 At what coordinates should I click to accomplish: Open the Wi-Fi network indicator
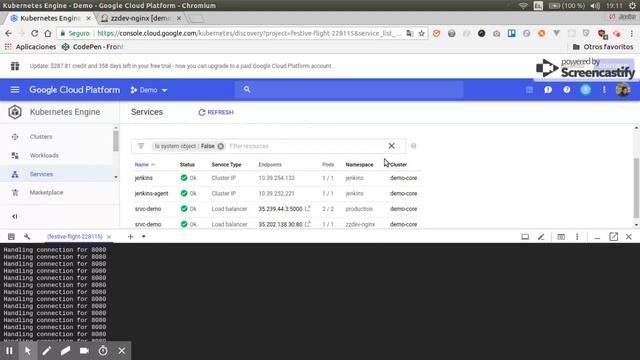click(x=523, y=6)
